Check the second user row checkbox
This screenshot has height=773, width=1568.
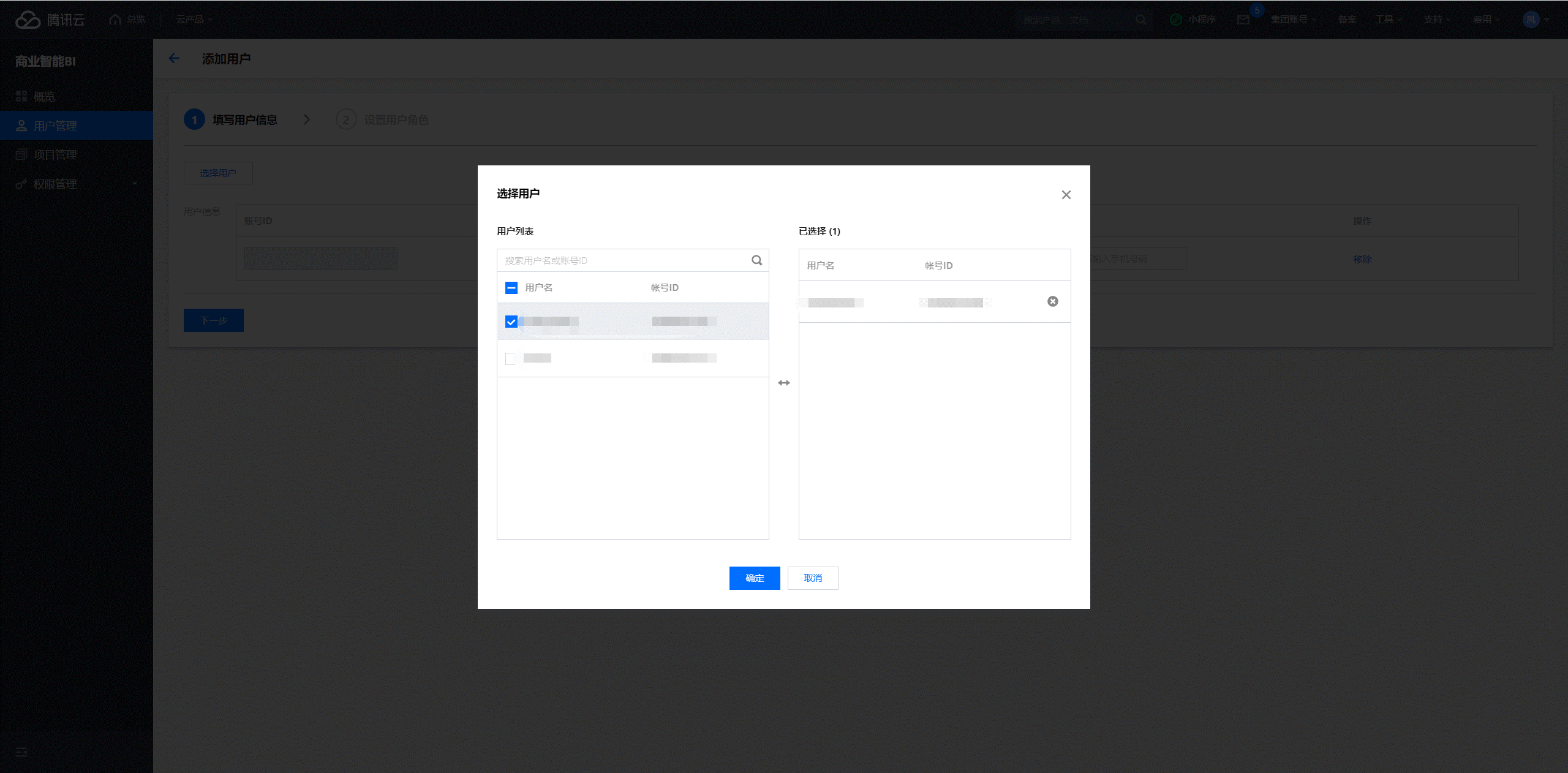point(510,358)
